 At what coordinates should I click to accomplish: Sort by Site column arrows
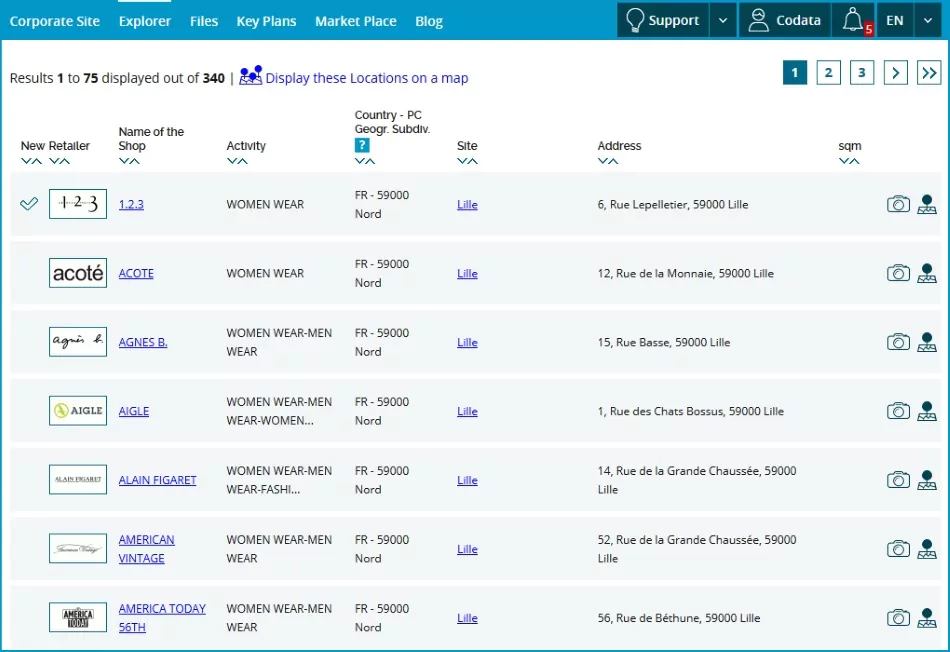(467, 161)
